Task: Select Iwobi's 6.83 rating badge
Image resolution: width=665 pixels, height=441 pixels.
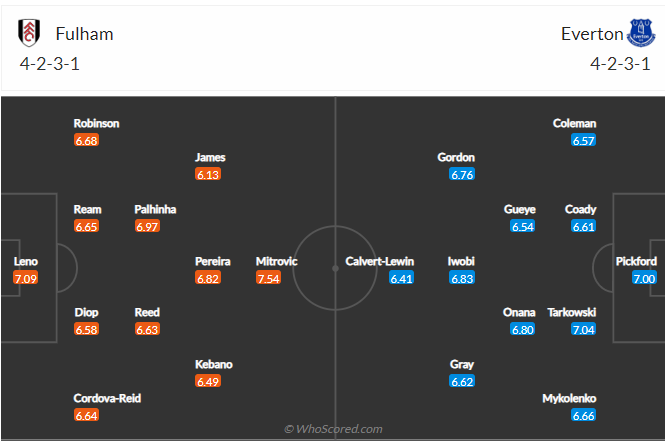Action: [462, 279]
